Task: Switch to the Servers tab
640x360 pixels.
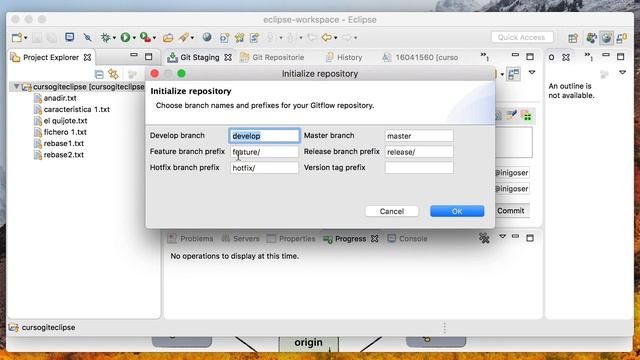Action: [240, 238]
